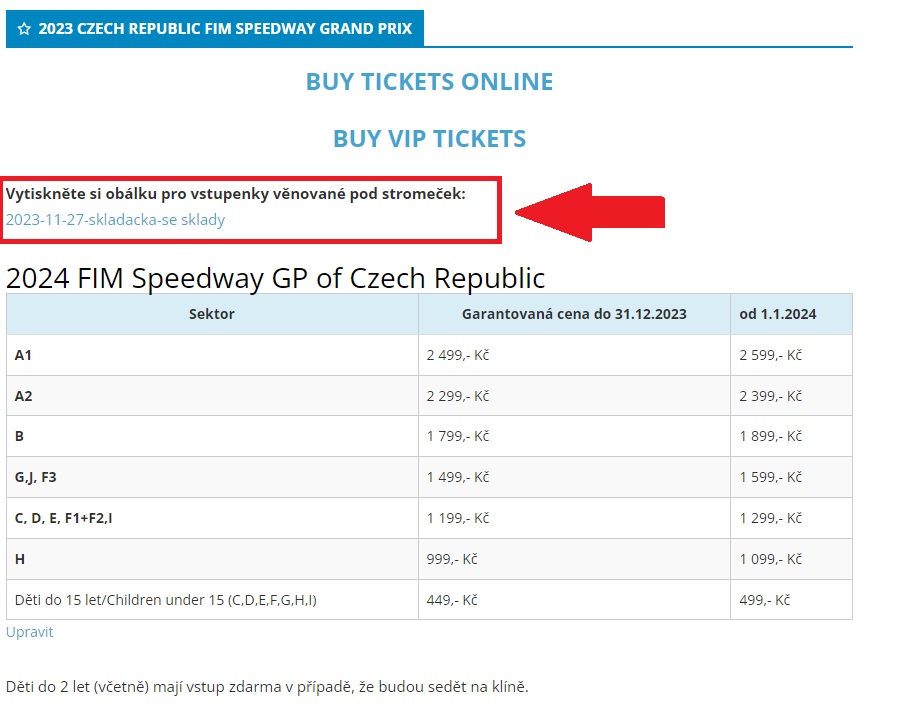Click the 2024 FIM Speedway GP heading
Screen dimensions: 909x722
point(275,277)
